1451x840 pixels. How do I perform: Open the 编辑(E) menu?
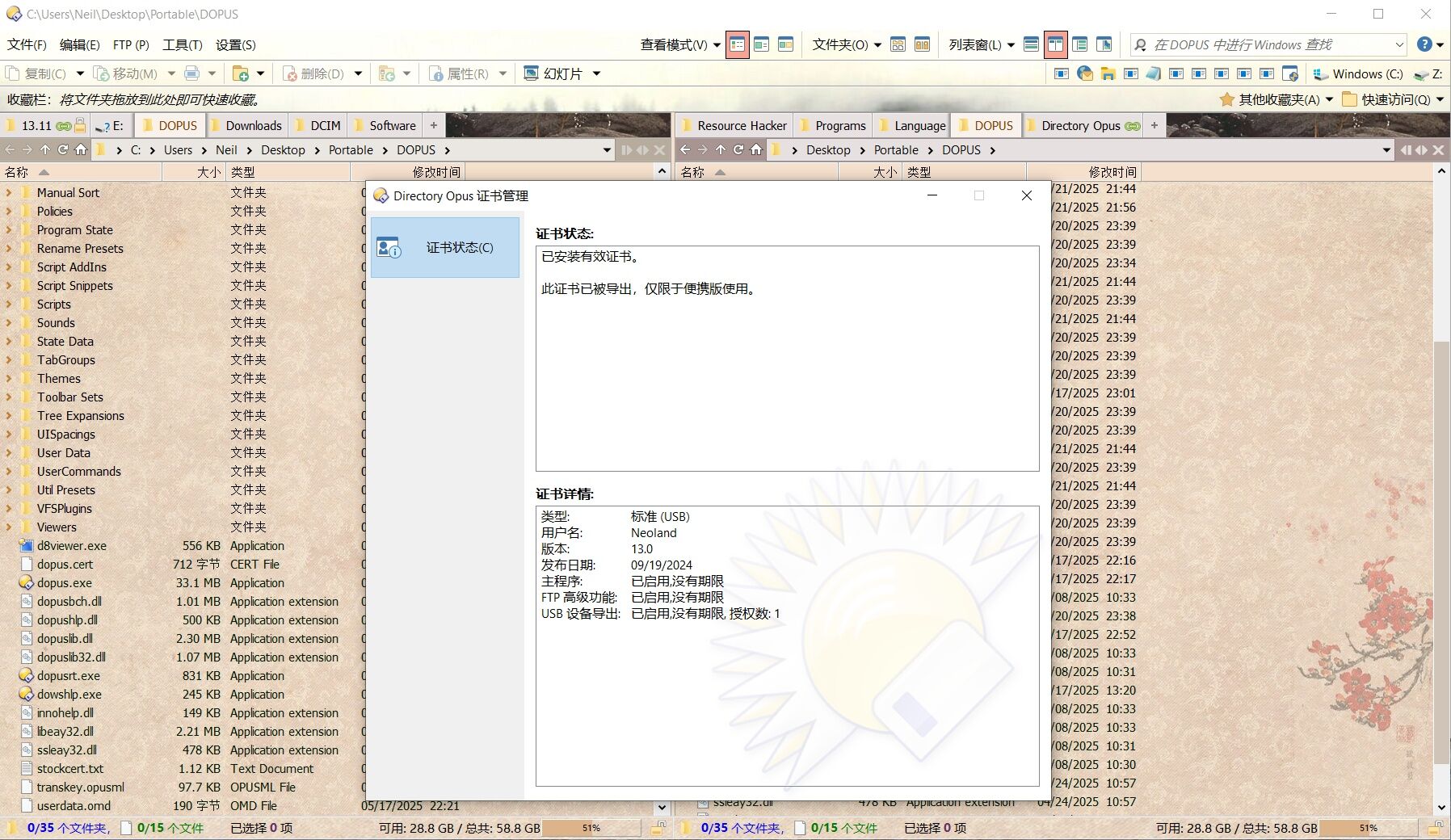(79, 44)
